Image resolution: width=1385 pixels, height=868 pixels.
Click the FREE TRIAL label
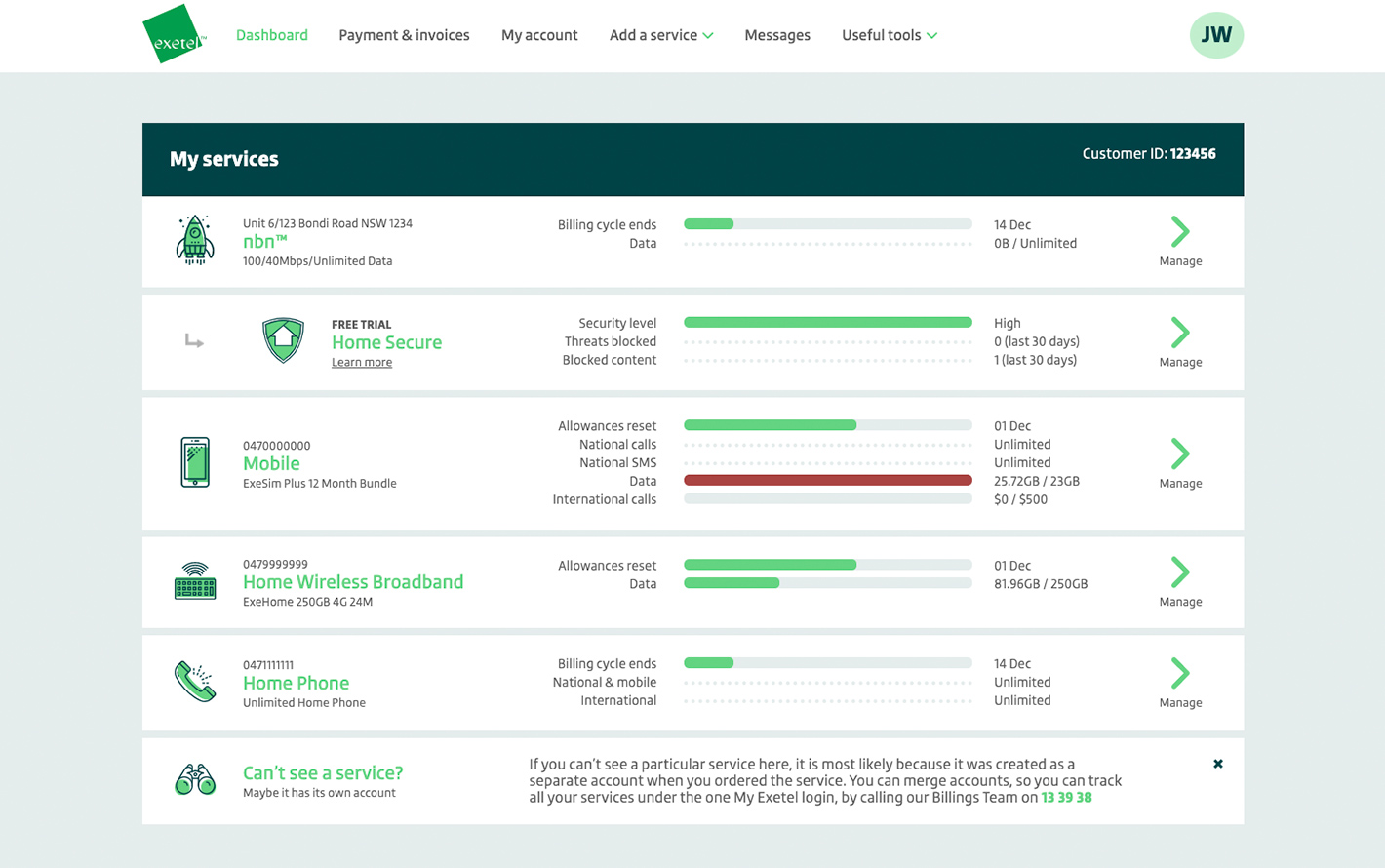(362, 325)
